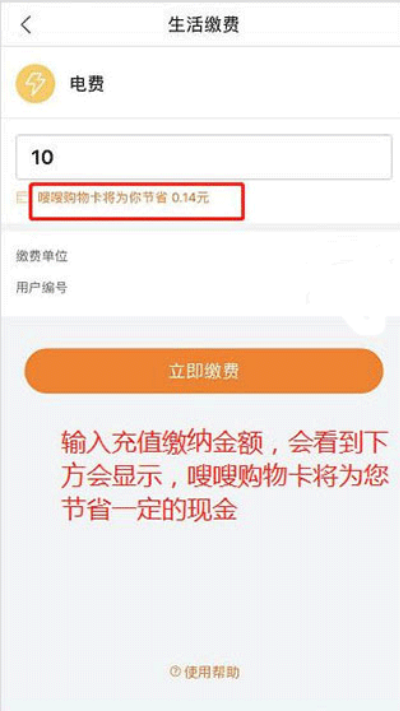Click the 0.14元 savings amount
This screenshot has width=400, height=711.
tap(190, 198)
